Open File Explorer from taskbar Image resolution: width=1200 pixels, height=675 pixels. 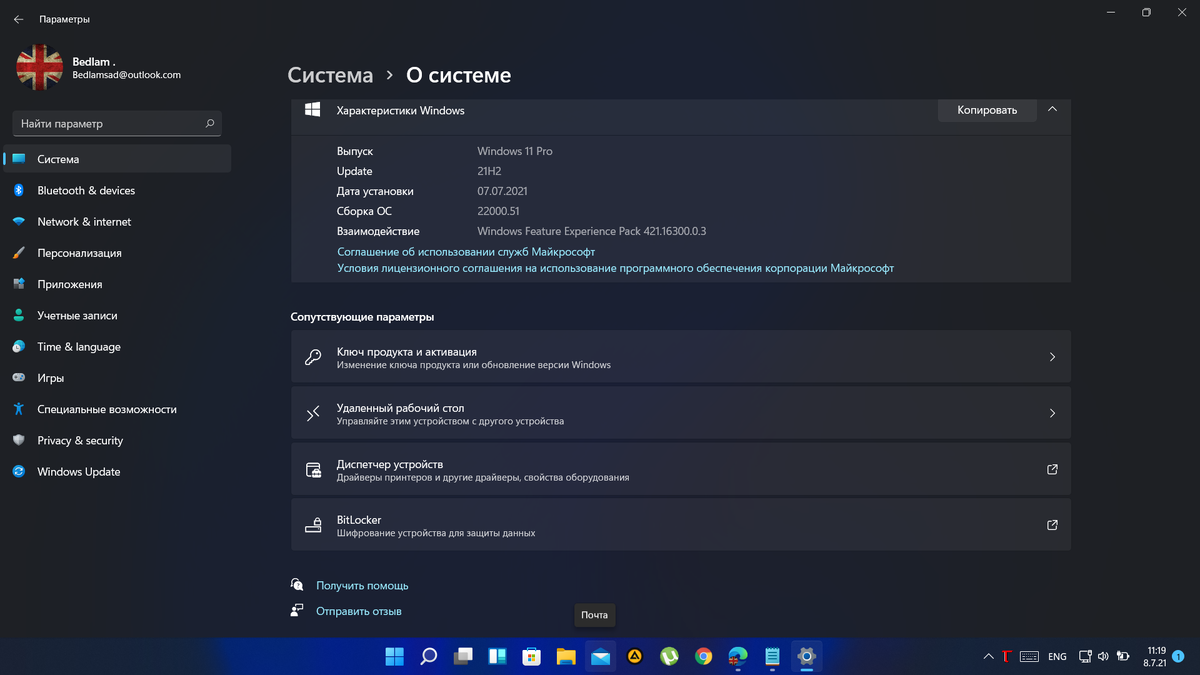click(566, 657)
